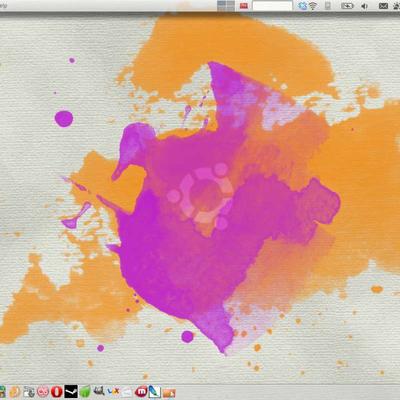
Task: Open the volume speaker indicator
Action: tap(364, 6)
